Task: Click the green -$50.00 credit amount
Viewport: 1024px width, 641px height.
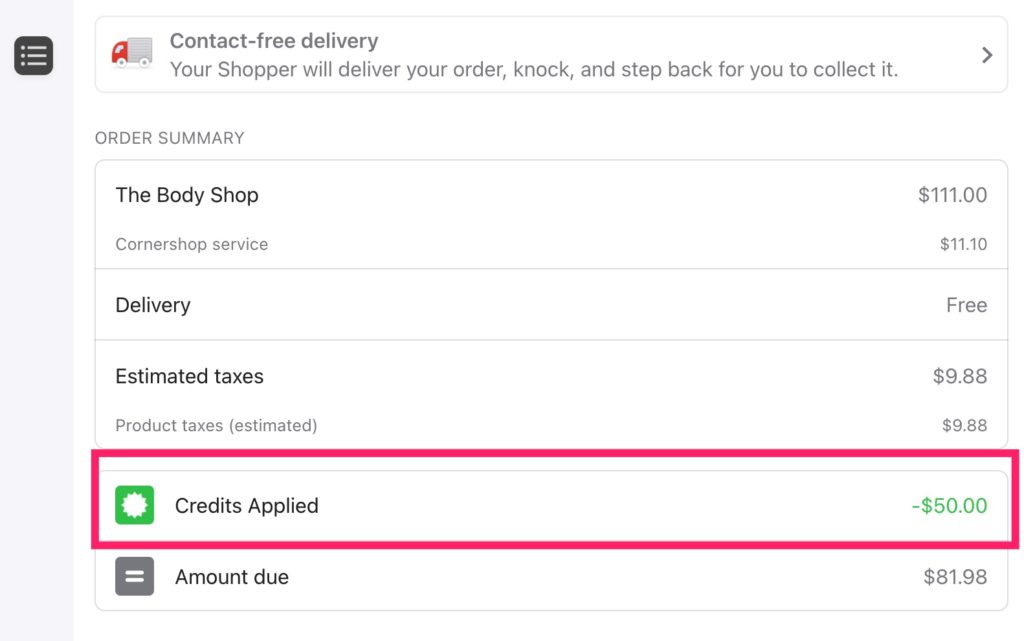Action: (949, 506)
